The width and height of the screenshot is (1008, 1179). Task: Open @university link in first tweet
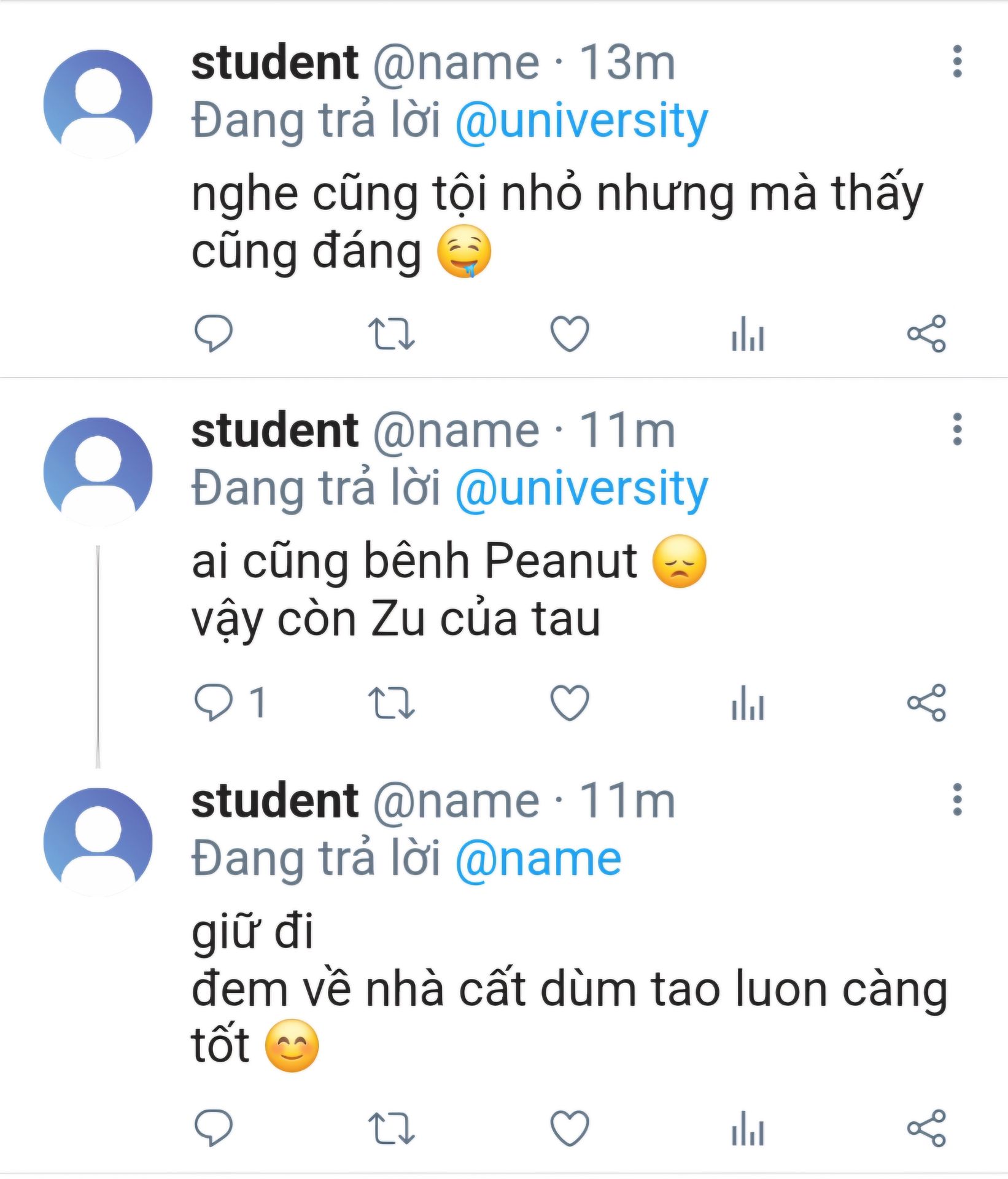click(x=581, y=120)
